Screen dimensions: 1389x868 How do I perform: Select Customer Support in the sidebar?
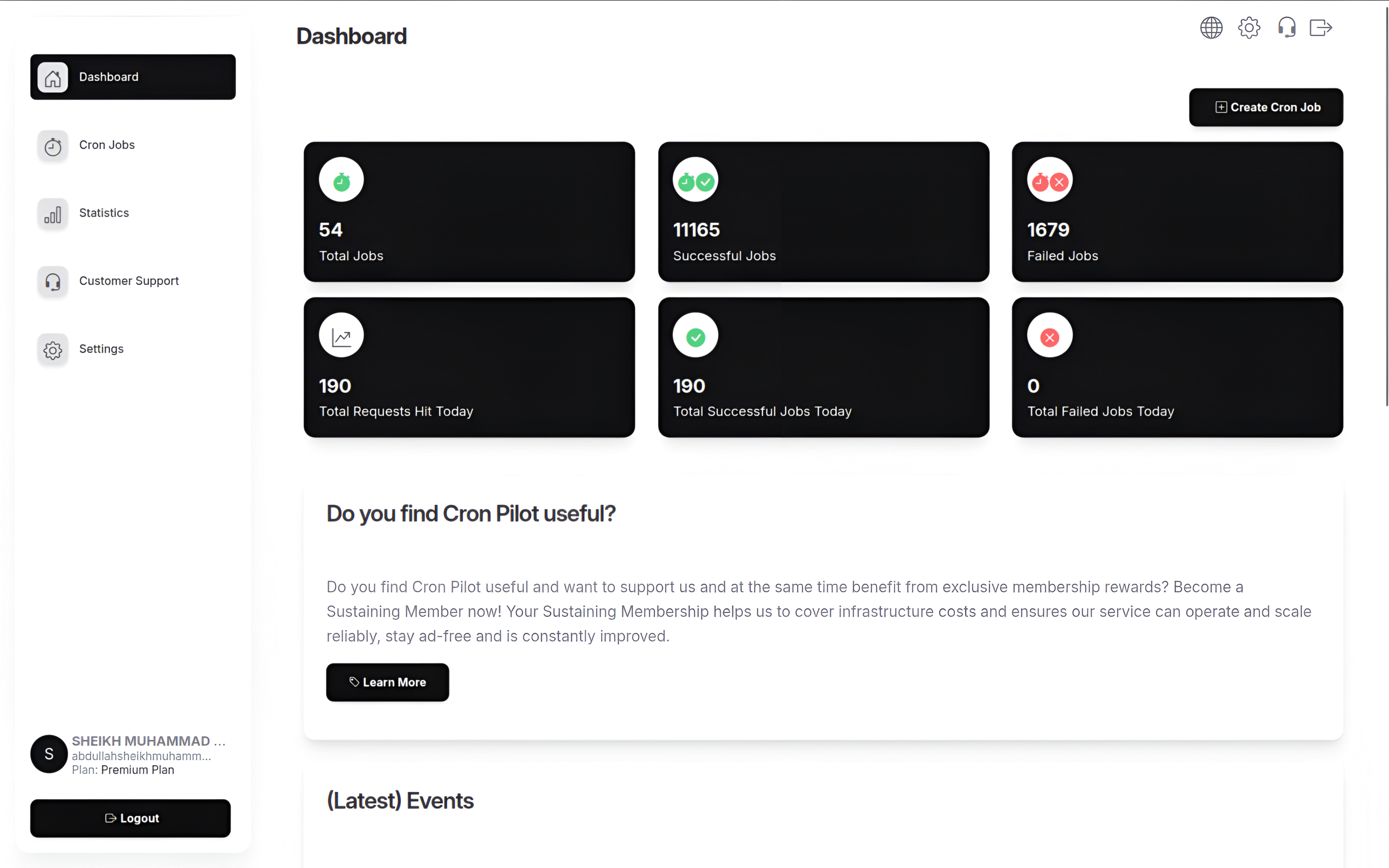click(x=129, y=282)
